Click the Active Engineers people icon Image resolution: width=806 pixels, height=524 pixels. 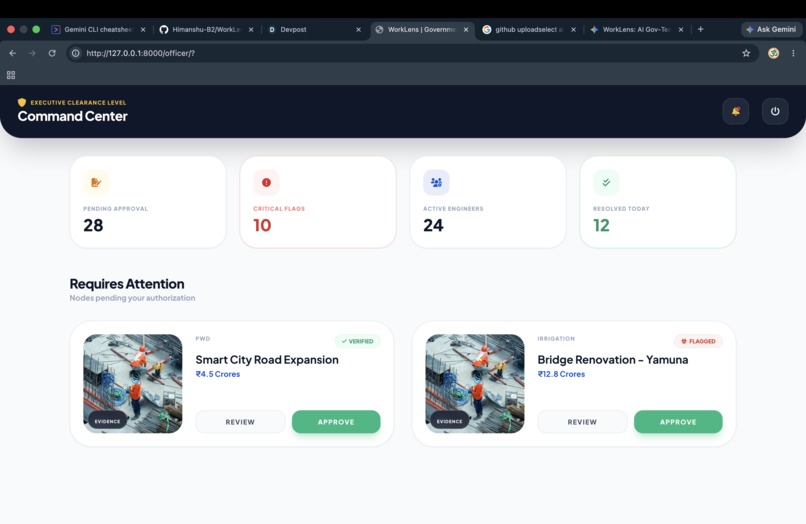point(436,182)
